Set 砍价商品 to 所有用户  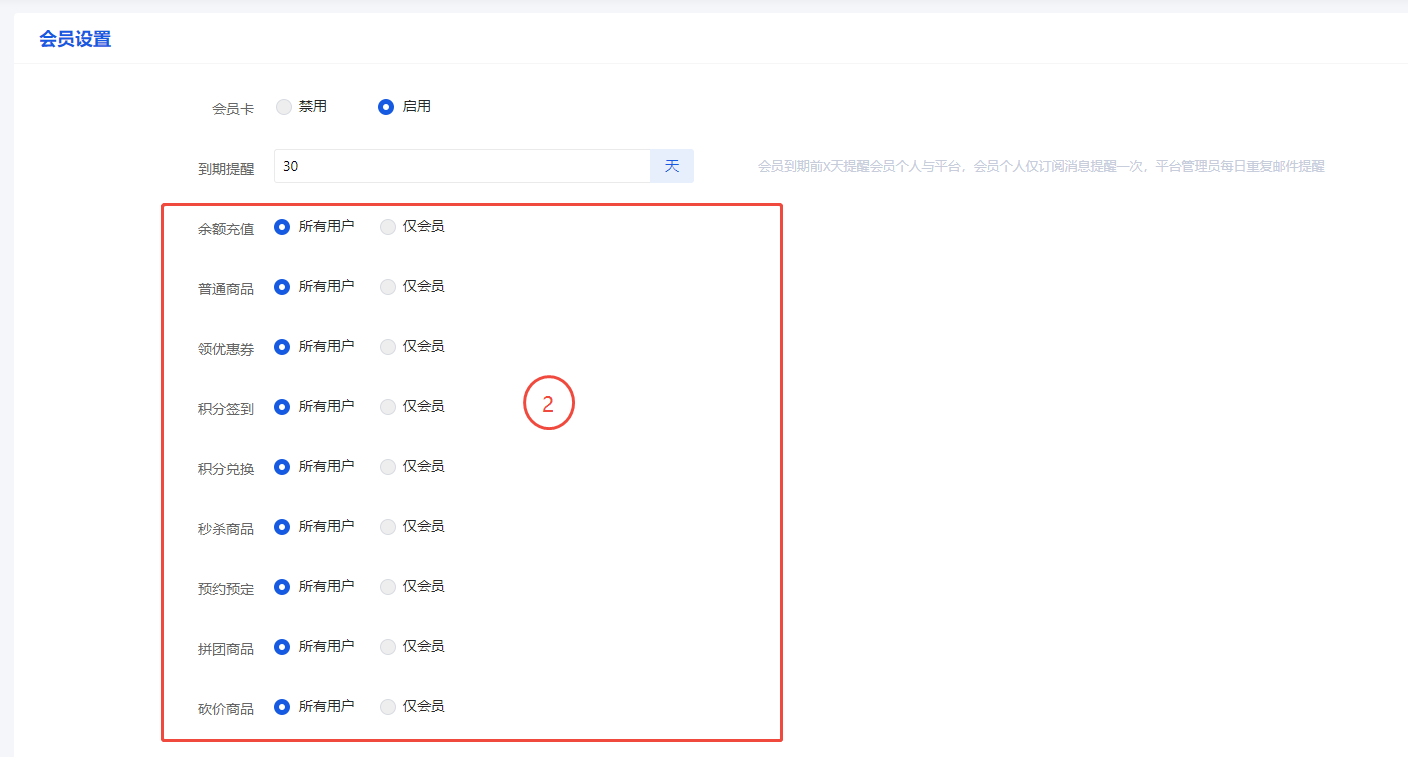click(282, 707)
